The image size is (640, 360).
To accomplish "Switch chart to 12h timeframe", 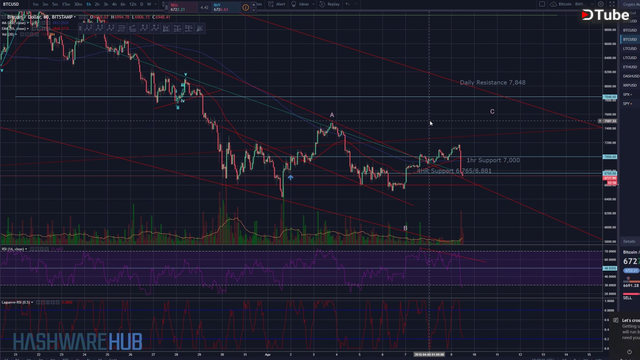I will coord(133,4).
